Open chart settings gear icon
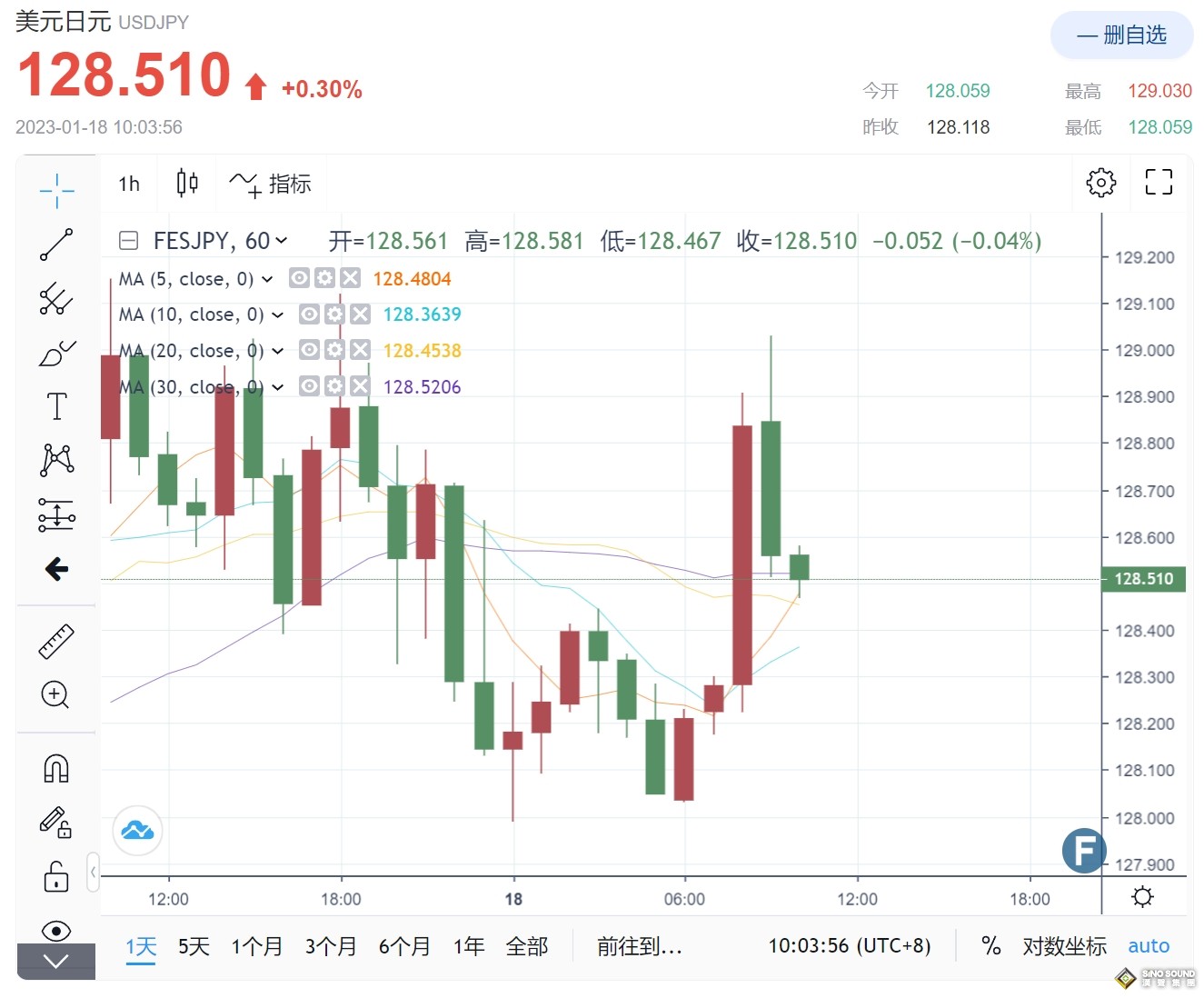Screen dimensions: 1204x998 [1100, 183]
